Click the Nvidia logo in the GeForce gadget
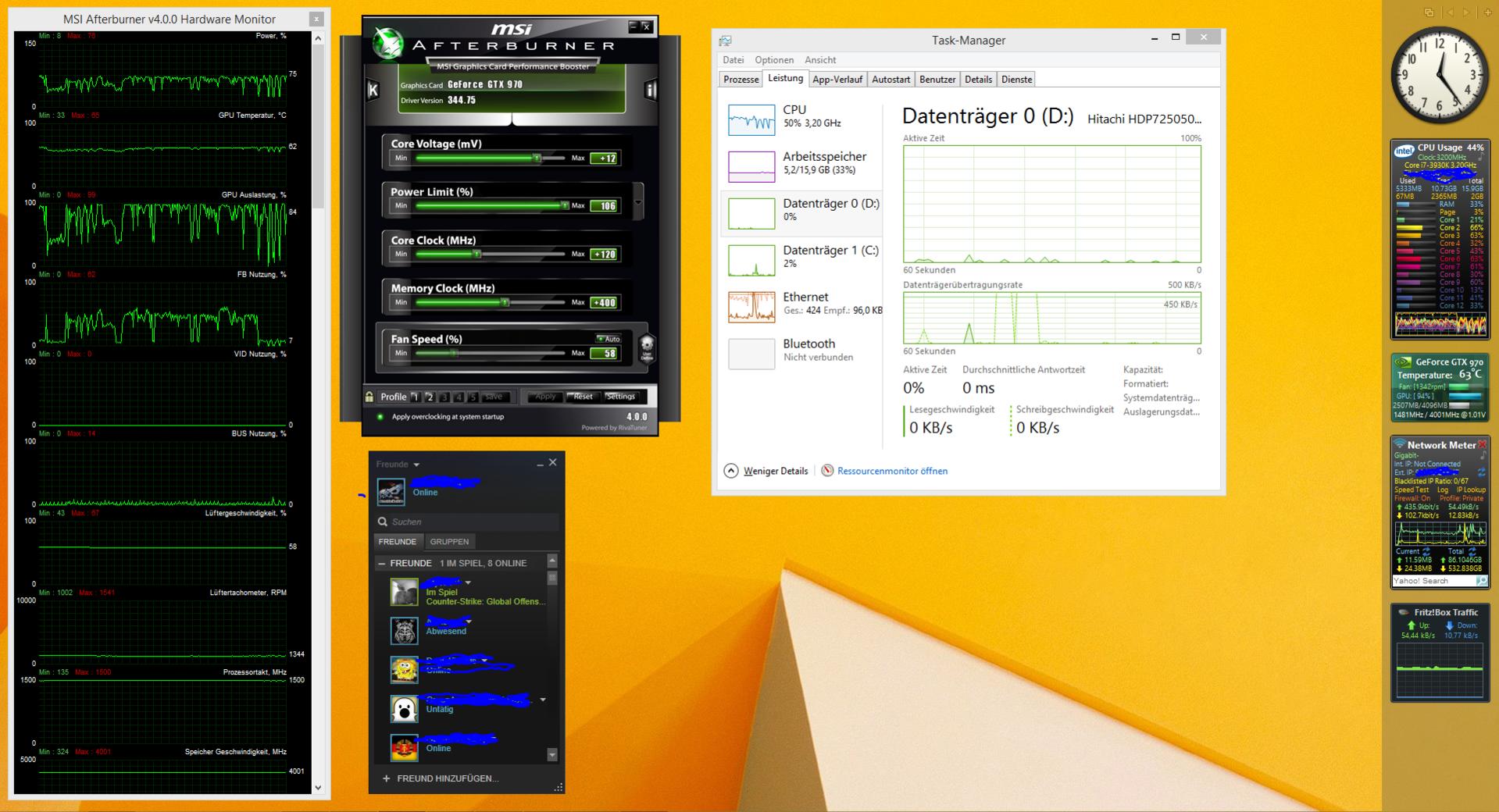This screenshot has width=1499, height=812. 1404,362
